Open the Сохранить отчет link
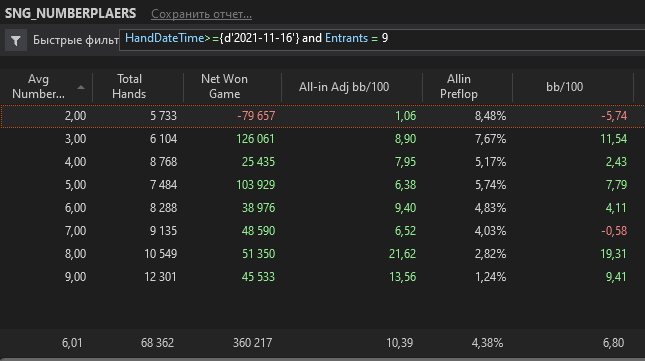 [201, 14]
